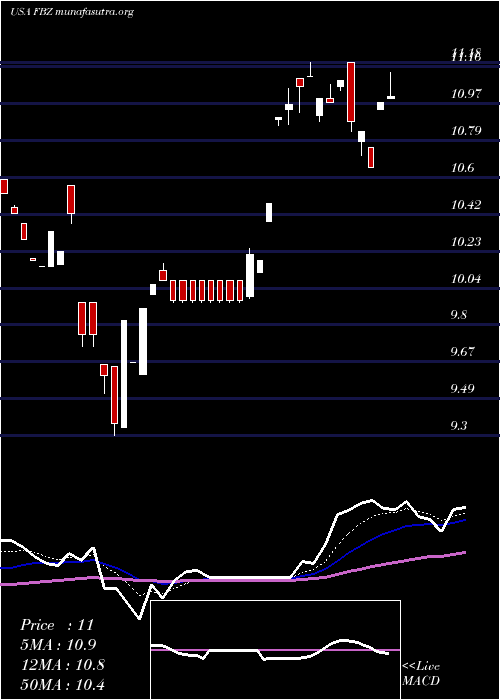Click the 5MA : 10.9 readout

[58, 645]
